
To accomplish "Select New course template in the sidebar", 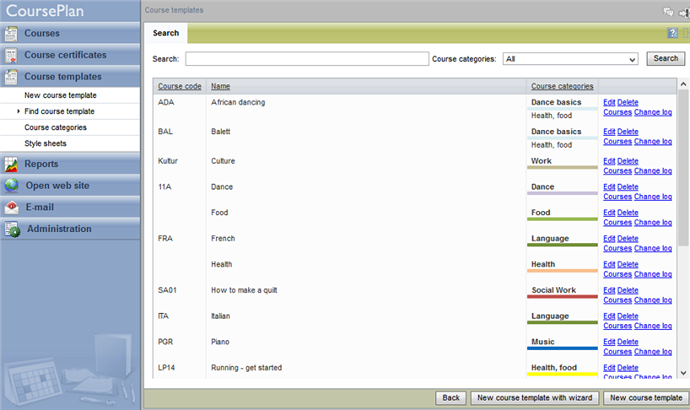I will [x=60, y=95].
